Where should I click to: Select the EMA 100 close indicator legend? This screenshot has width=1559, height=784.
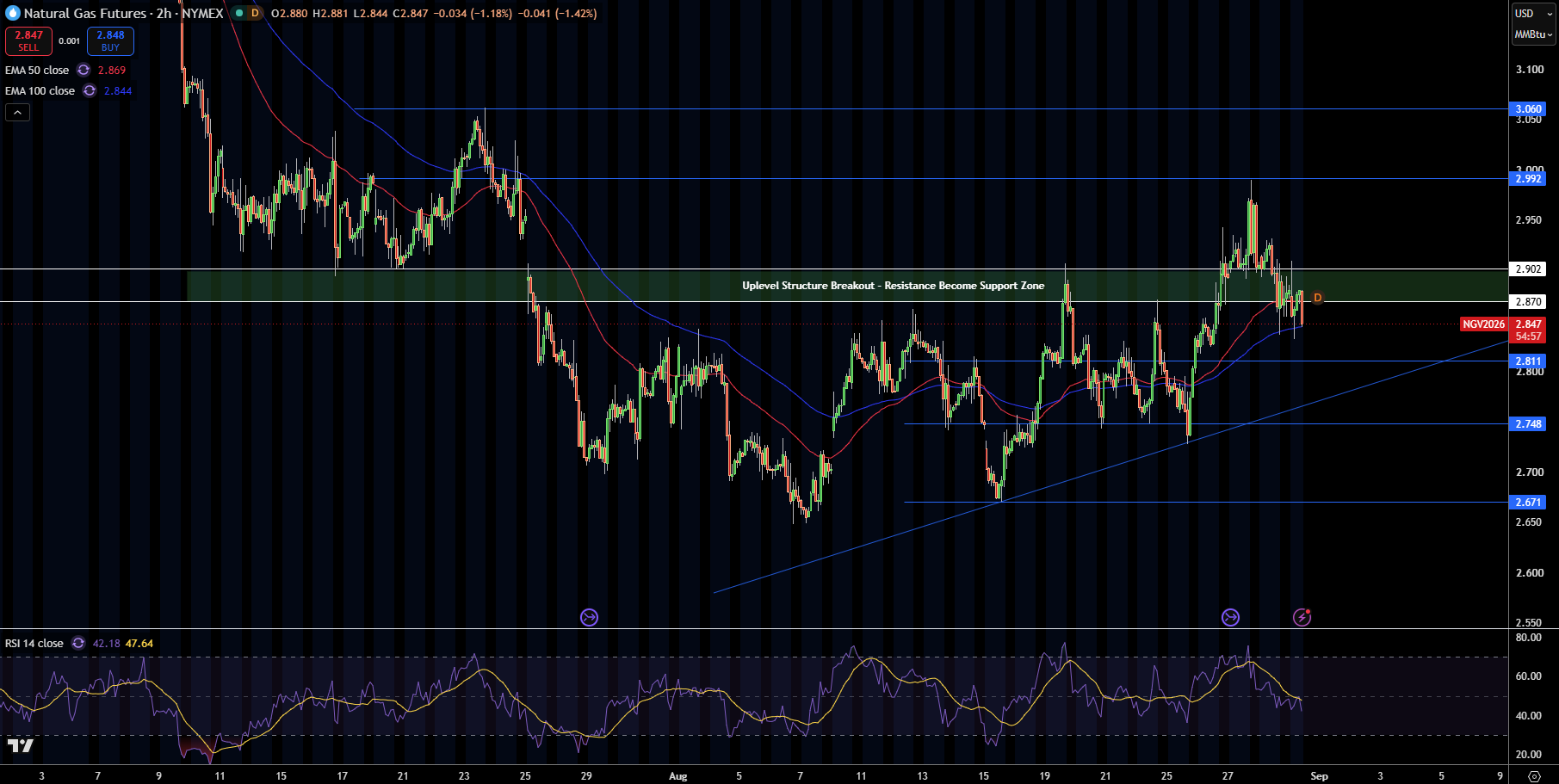pos(40,91)
